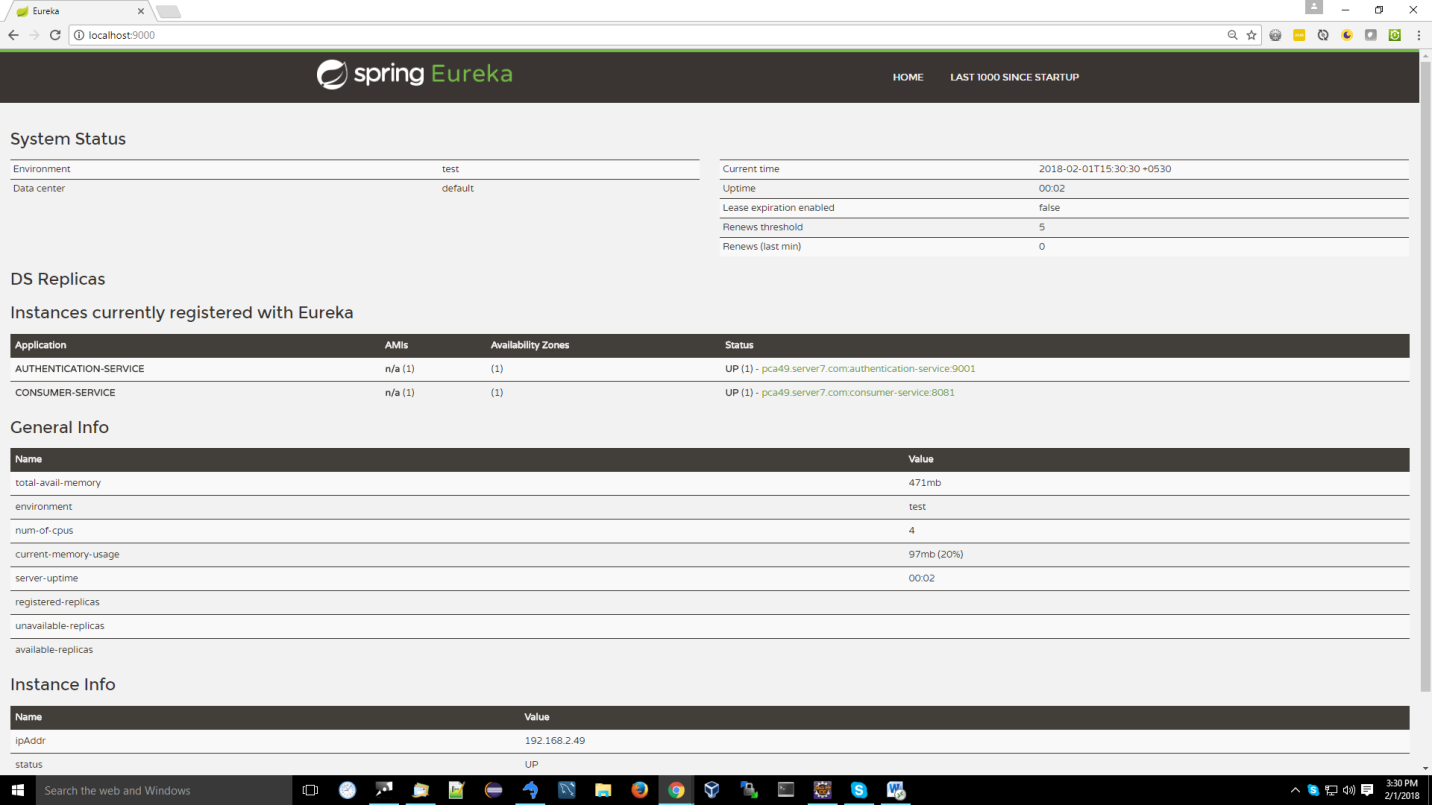Bookmark this page with star icon

pos(1251,35)
